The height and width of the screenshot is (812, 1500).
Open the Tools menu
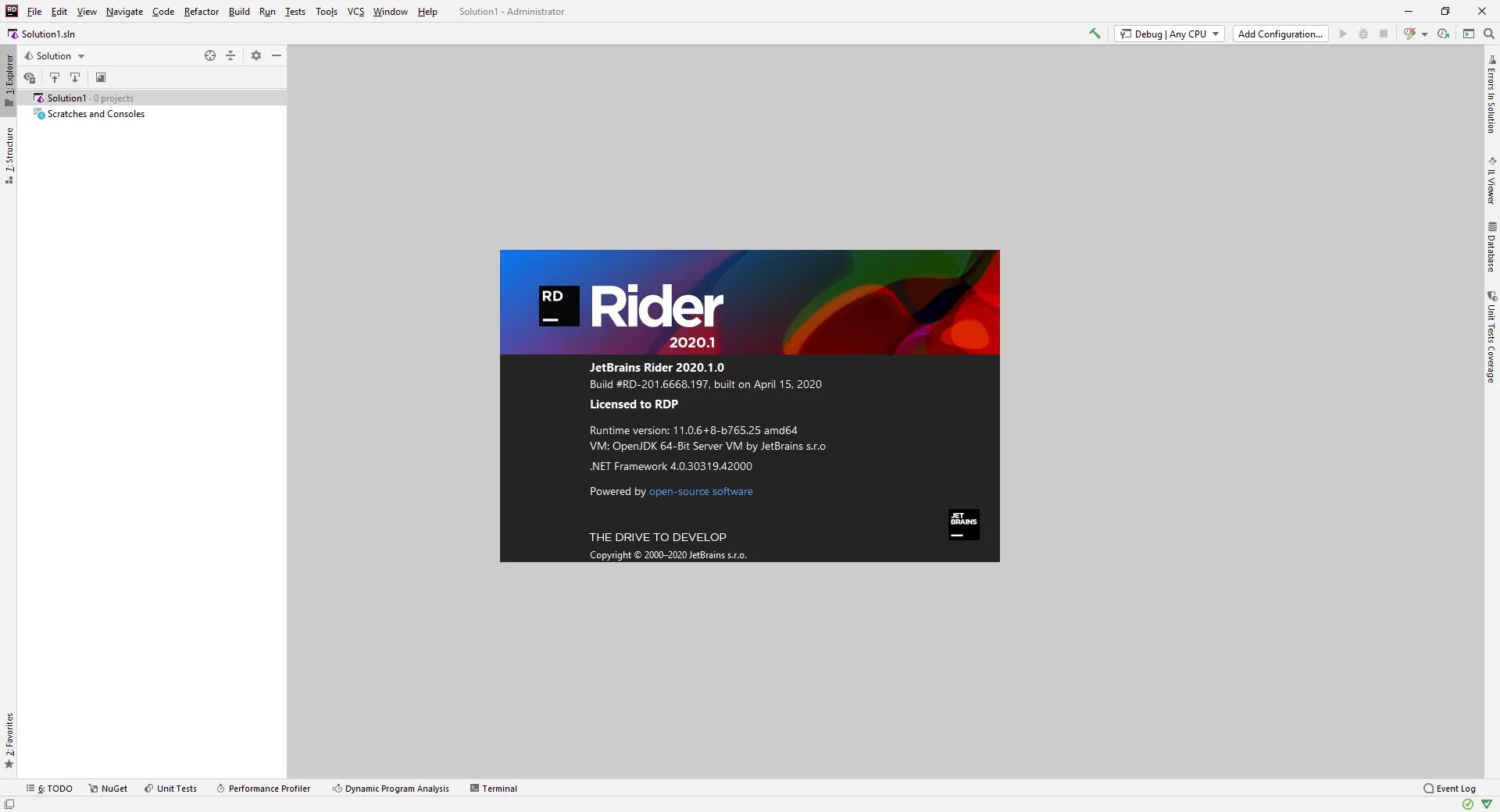click(x=327, y=12)
